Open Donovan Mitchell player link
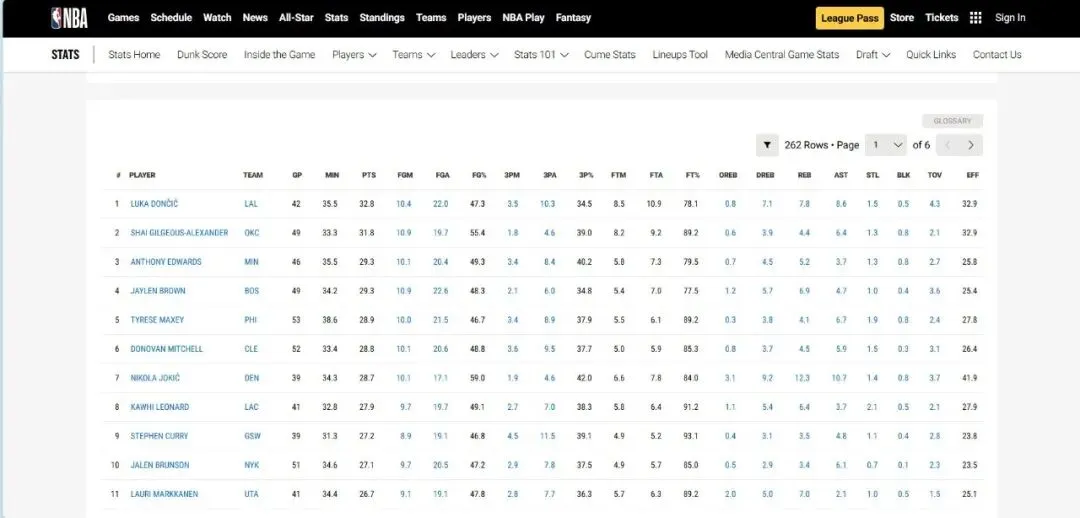 (167, 349)
